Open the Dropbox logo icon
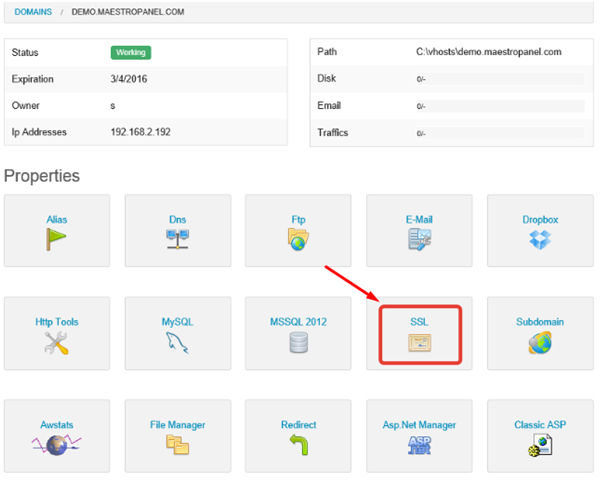 pyautogui.click(x=540, y=239)
